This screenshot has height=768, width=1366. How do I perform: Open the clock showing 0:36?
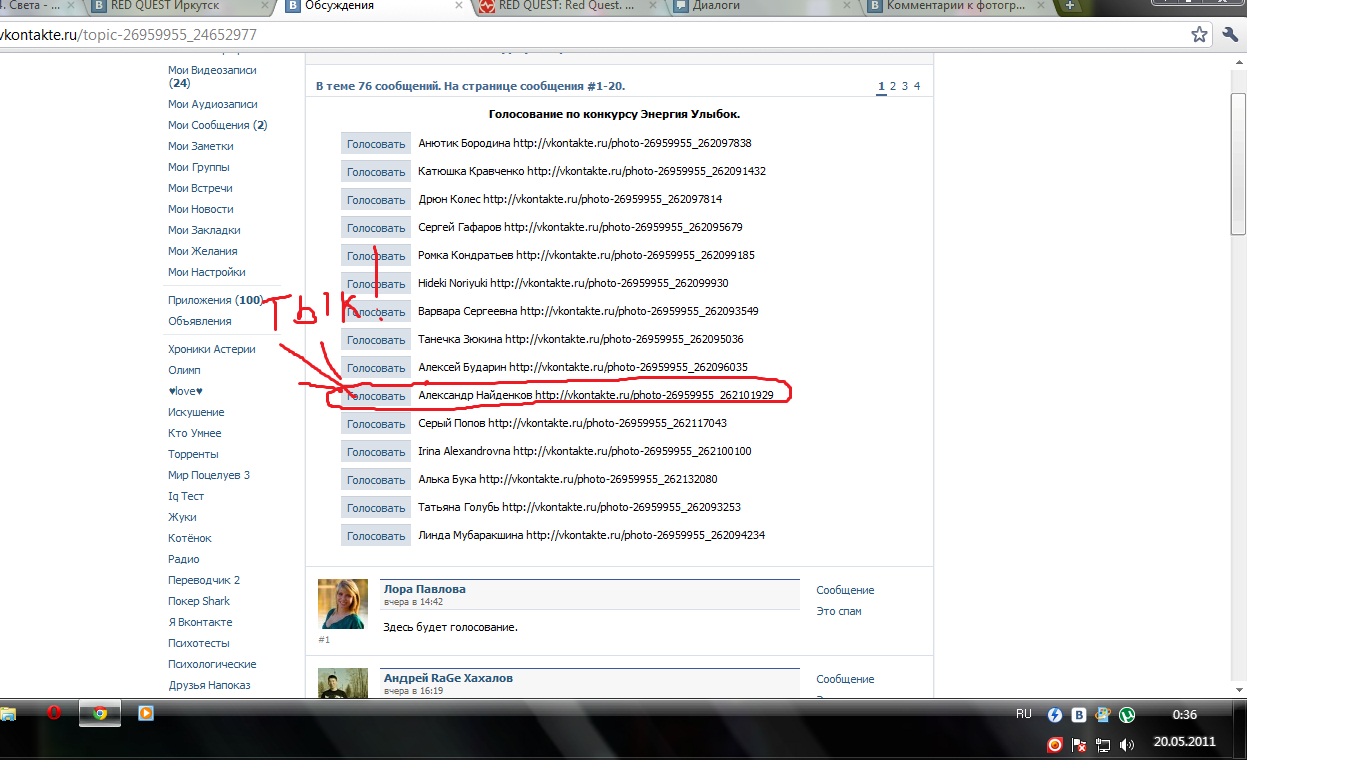tap(1184, 715)
